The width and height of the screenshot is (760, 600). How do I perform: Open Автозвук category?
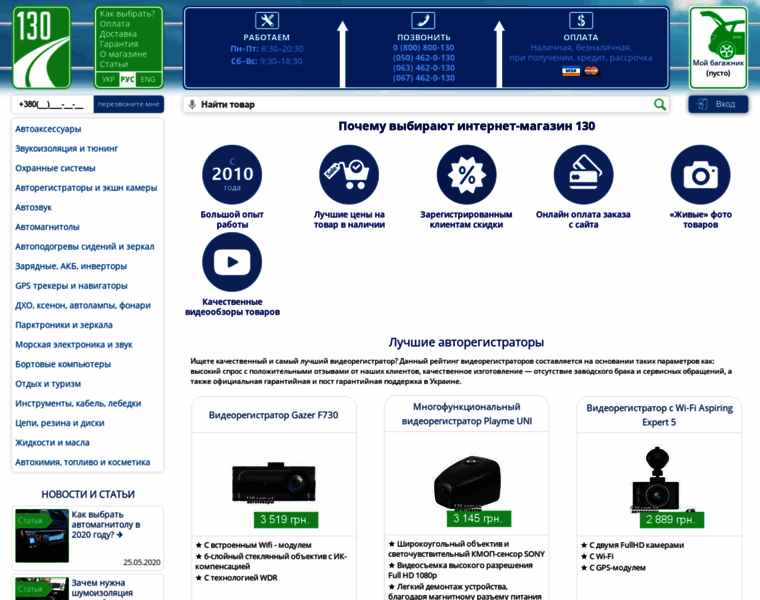point(33,207)
